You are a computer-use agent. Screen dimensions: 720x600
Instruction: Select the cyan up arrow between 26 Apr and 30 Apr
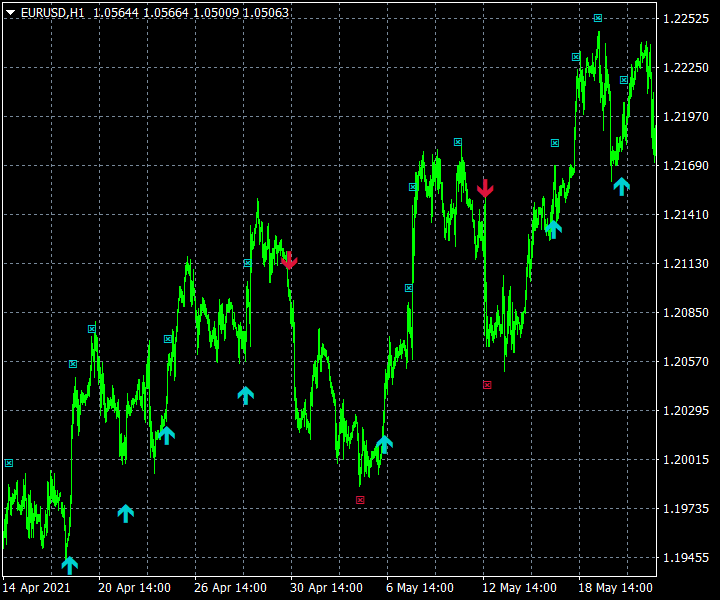(x=246, y=395)
